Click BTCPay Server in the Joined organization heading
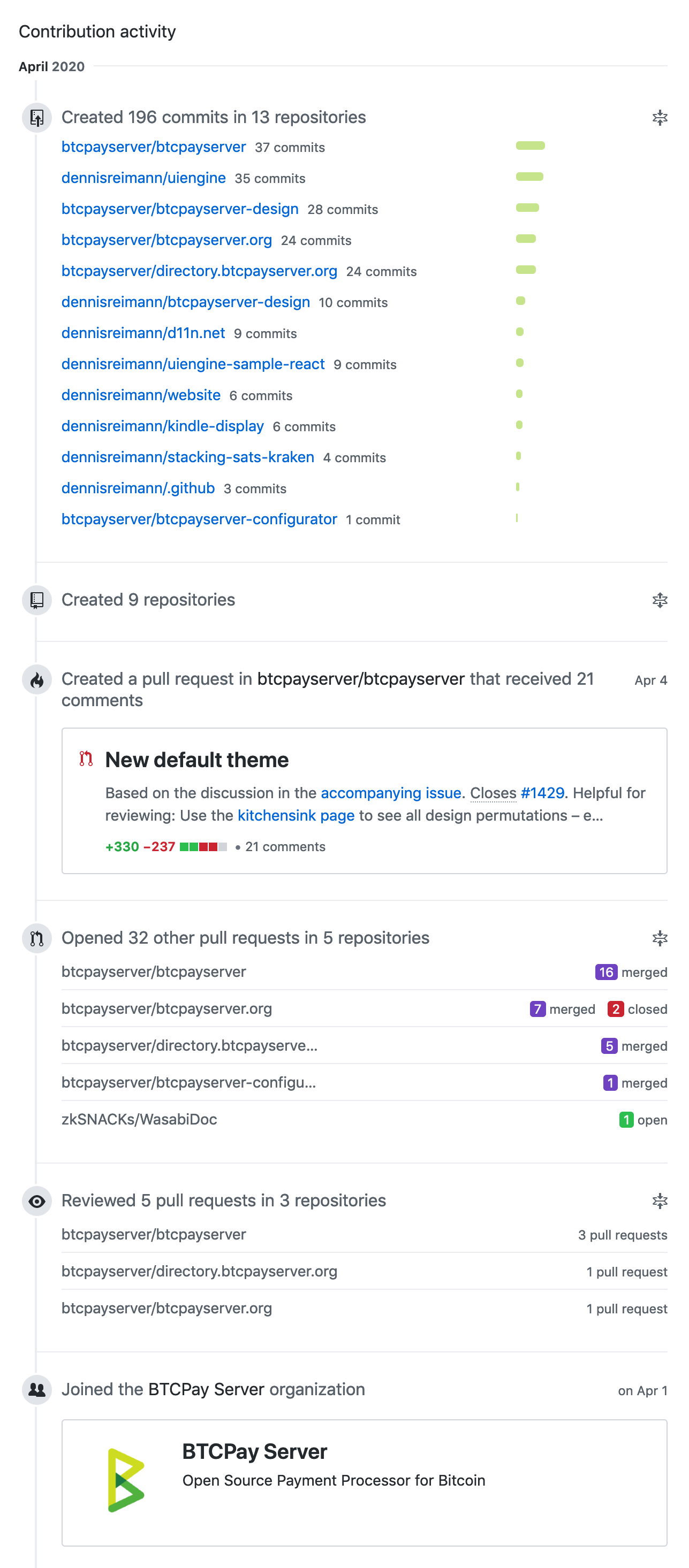The image size is (689, 1568). coord(206,1390)
